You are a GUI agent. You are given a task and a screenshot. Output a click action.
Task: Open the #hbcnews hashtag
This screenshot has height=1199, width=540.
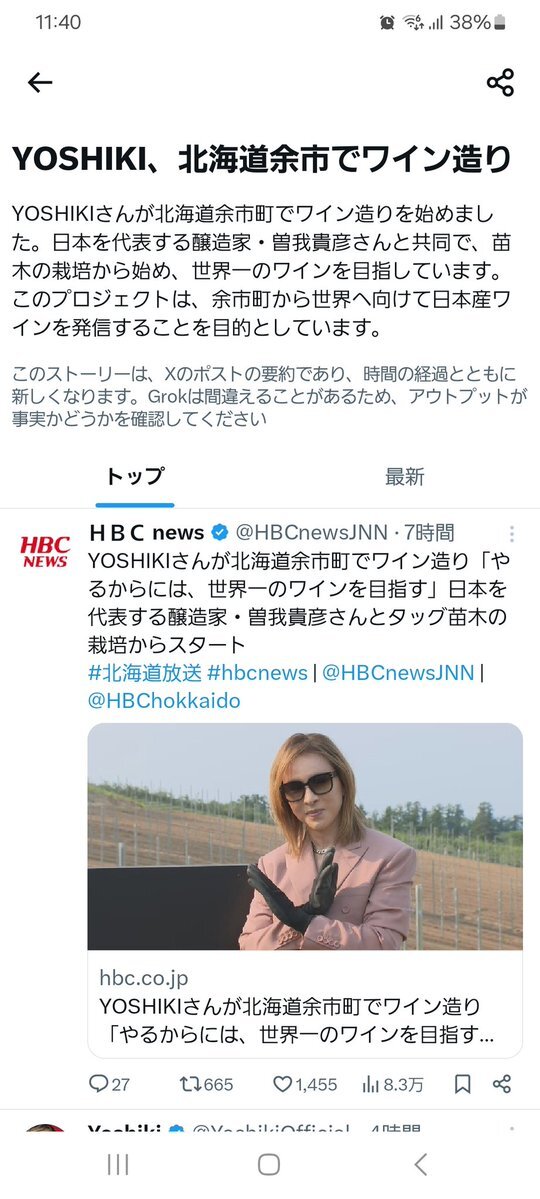pyautogui.click(x=257, y=673)
